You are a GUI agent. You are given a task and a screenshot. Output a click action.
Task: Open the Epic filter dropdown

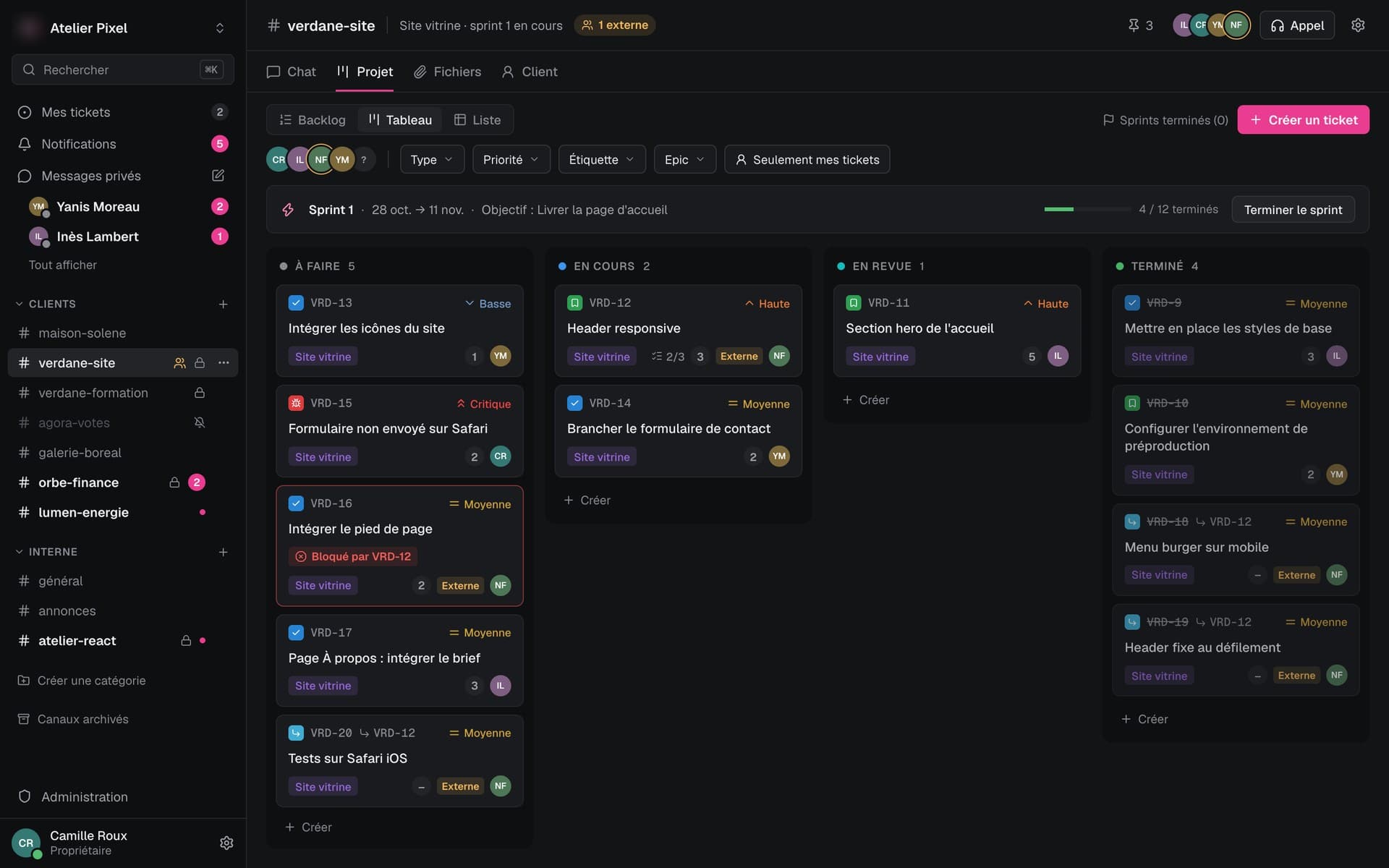[x=684, y=160]
